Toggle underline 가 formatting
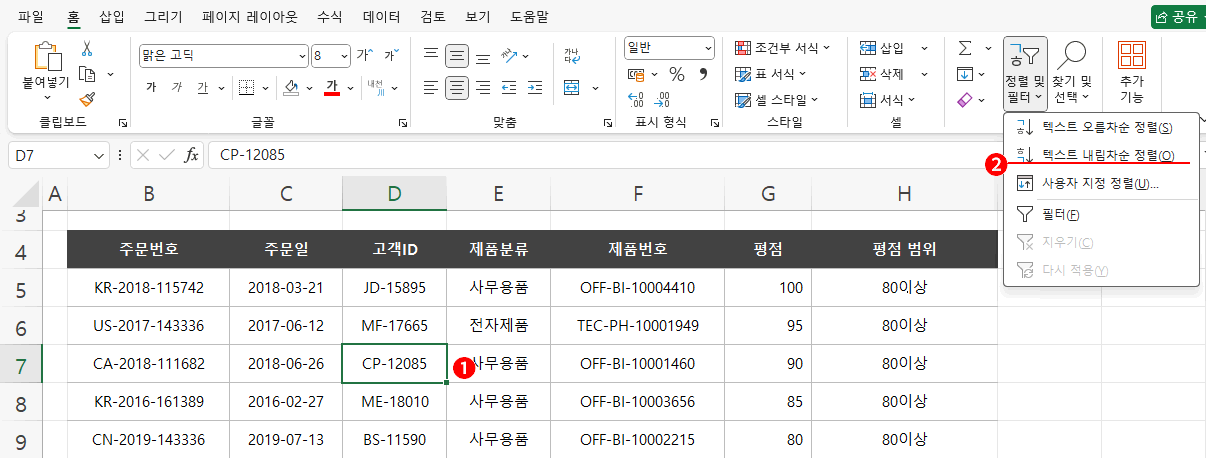 (x=202, y=87)
